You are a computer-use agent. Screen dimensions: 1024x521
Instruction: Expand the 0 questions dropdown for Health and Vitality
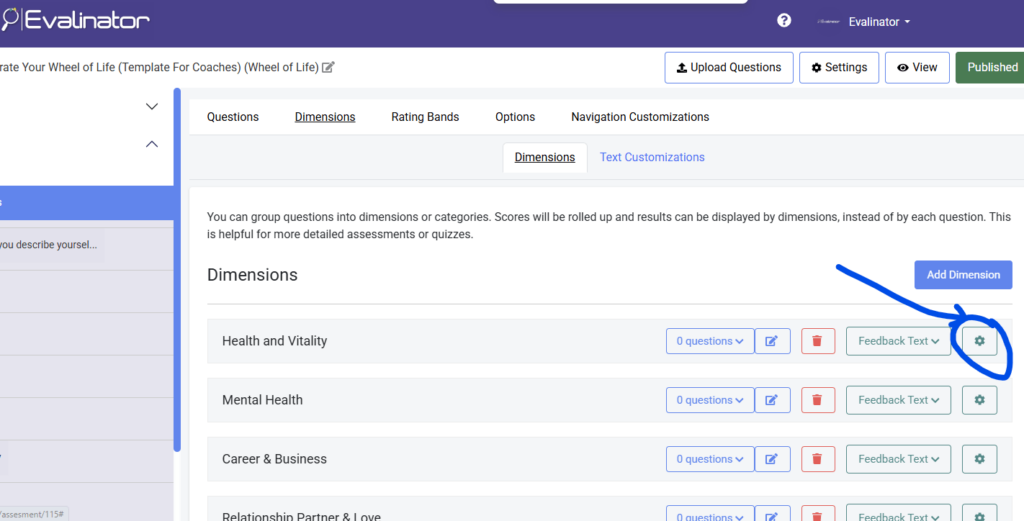709,341
